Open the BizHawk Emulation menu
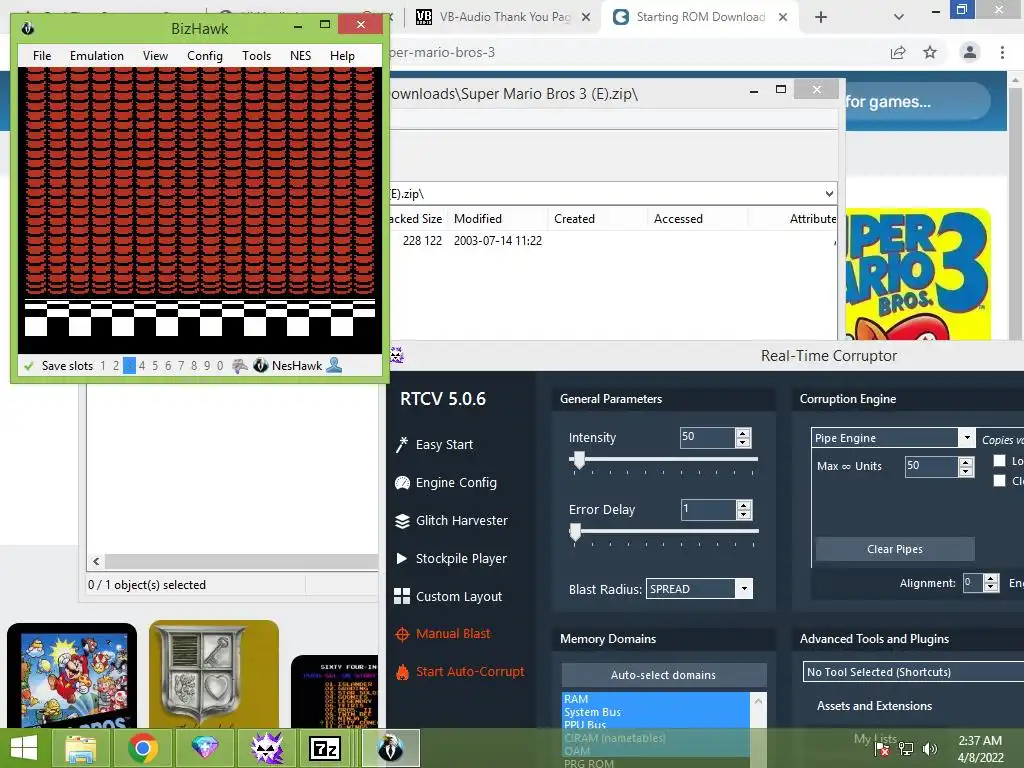1024x768 pixels. (97, 56)
